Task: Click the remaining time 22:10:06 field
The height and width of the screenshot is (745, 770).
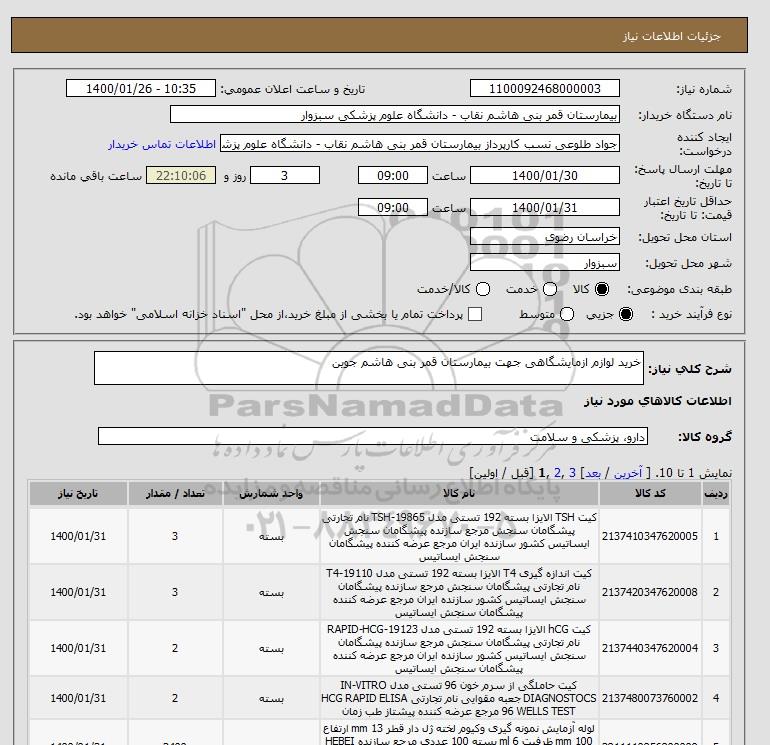Action: tap(181, 175)
